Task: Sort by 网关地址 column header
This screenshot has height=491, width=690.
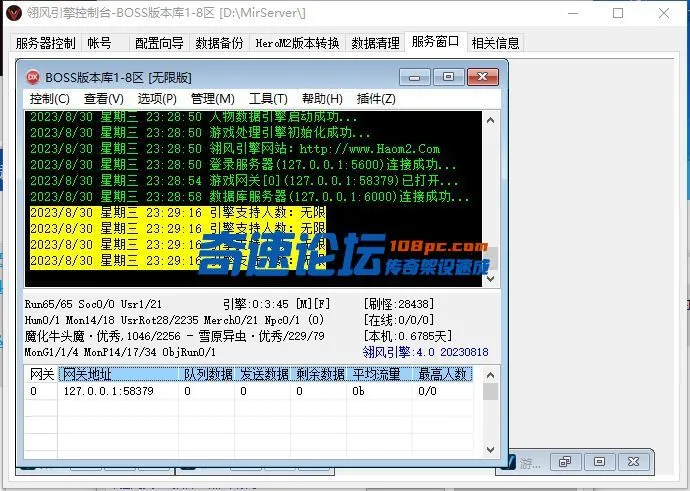Action: tap(118, 374)
